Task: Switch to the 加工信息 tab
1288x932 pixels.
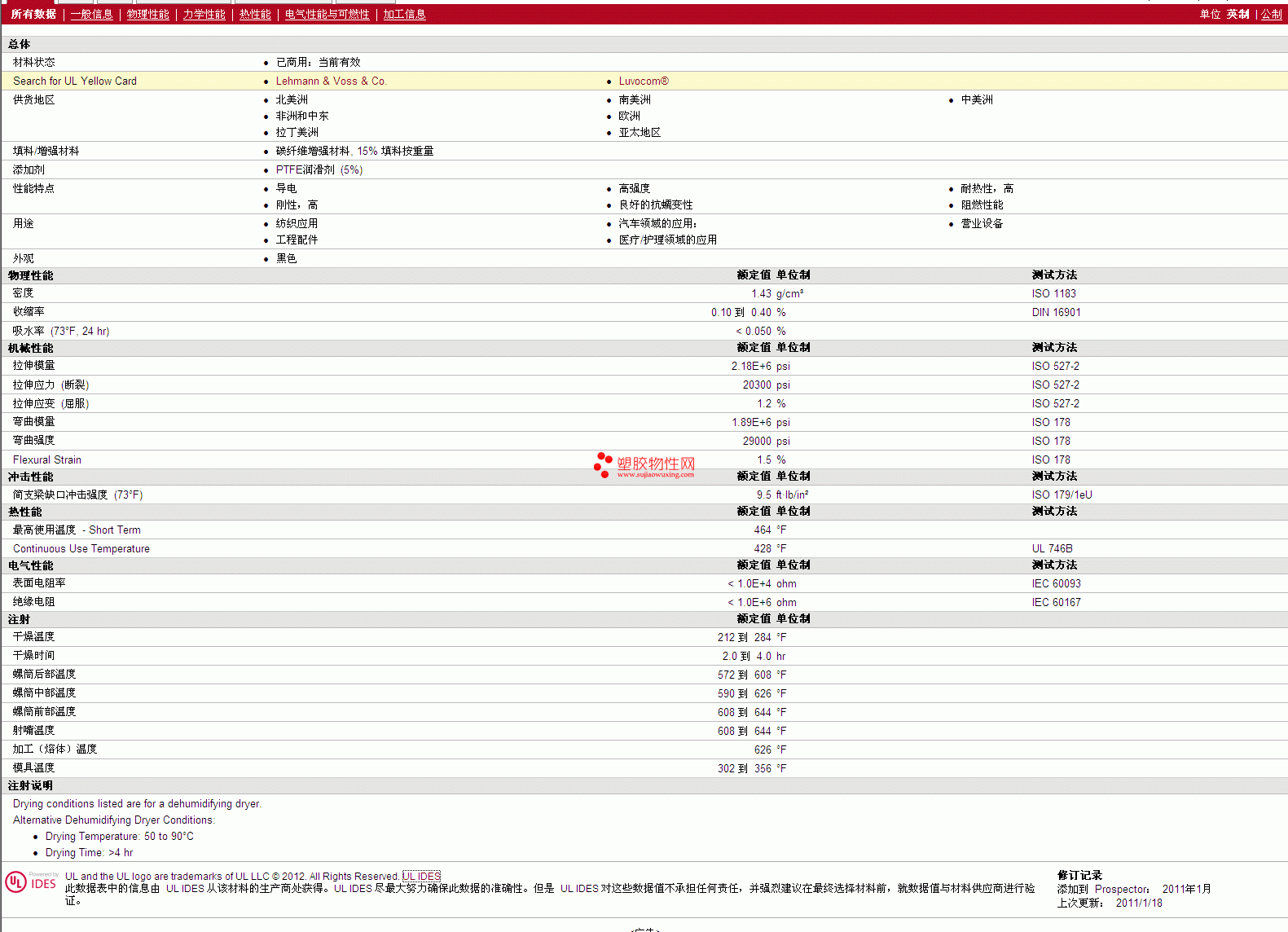Action: tap(404, 14)
